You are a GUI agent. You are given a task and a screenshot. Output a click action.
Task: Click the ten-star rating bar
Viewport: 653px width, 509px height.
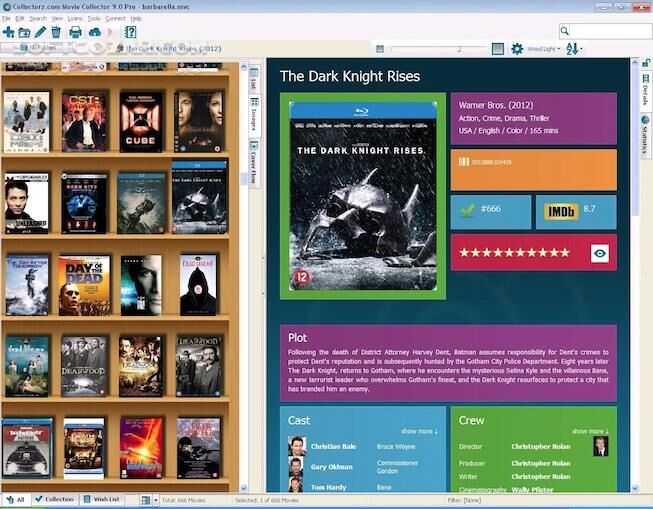(514, 252)
